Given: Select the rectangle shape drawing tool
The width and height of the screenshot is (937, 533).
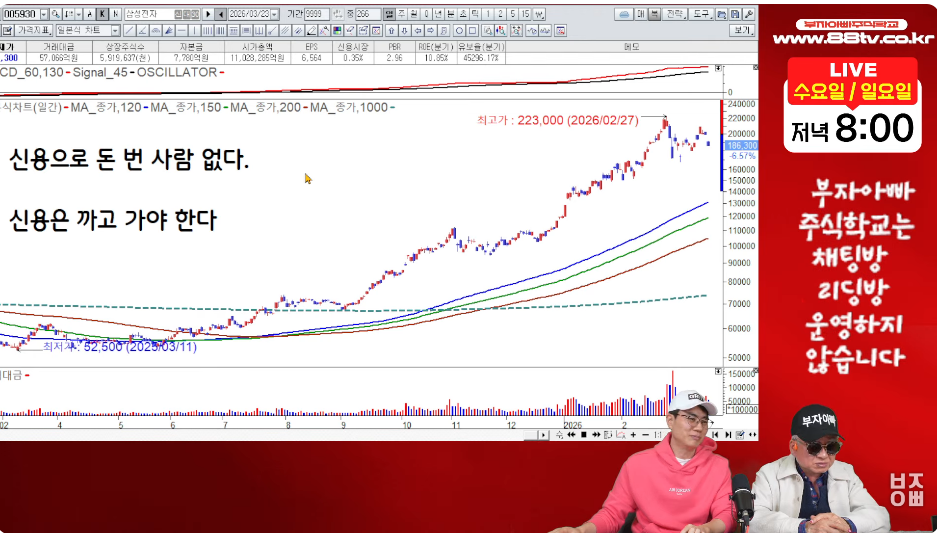Looking at the screenshot, I should coord(473,30).
